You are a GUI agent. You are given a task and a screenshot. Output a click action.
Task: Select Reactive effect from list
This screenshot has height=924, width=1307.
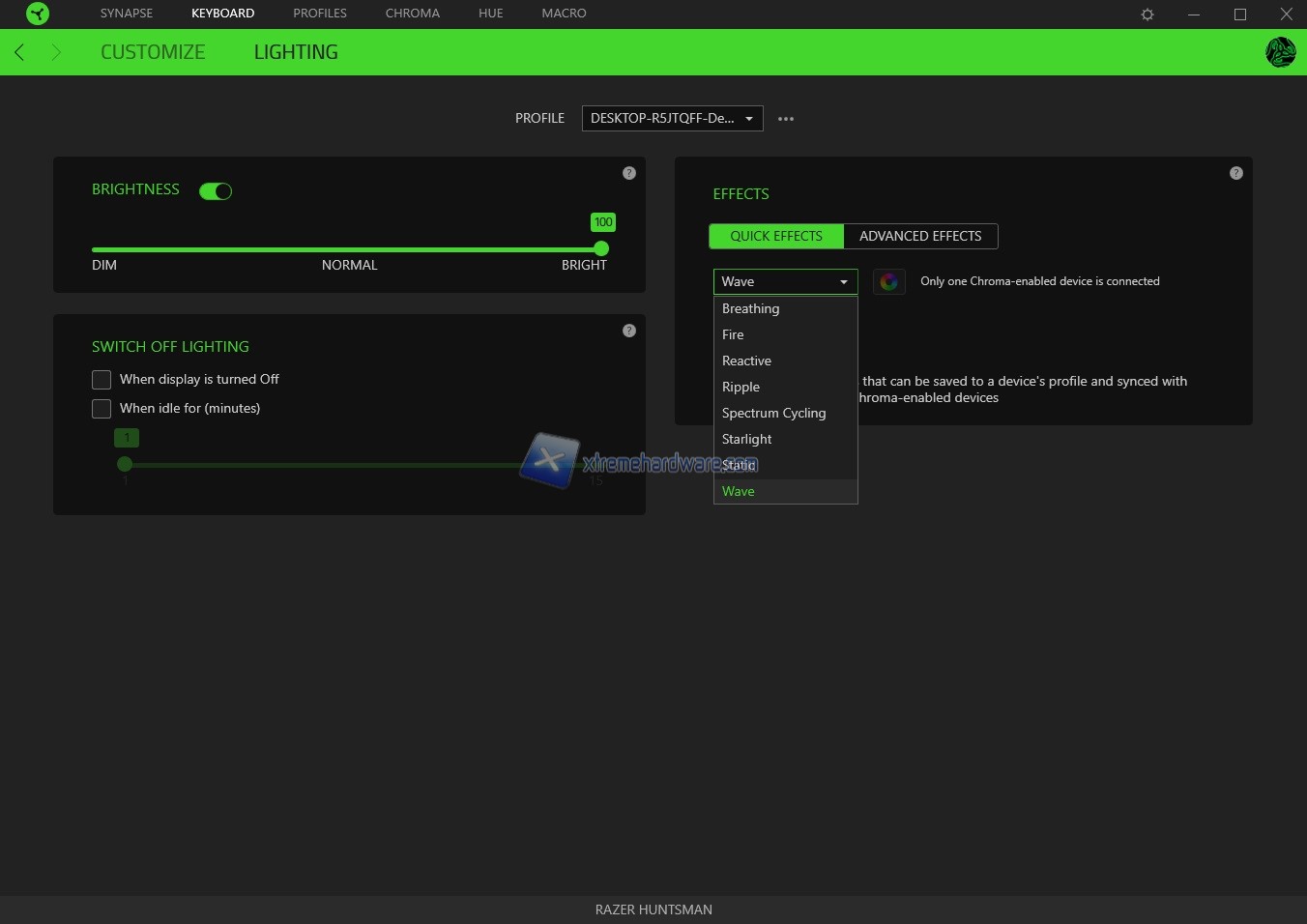point(786,361)
